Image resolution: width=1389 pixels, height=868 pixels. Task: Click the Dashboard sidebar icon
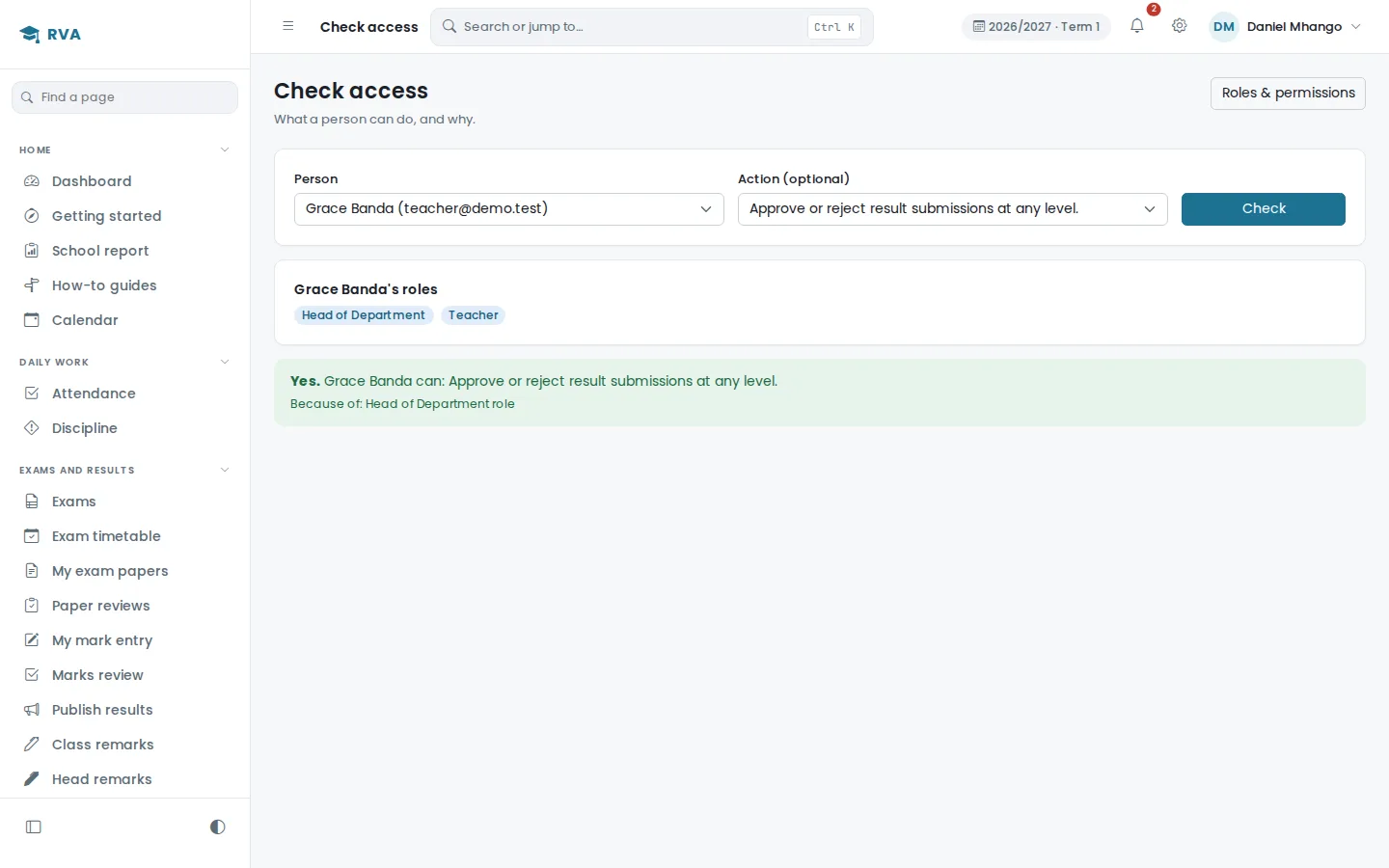[32, 181]
